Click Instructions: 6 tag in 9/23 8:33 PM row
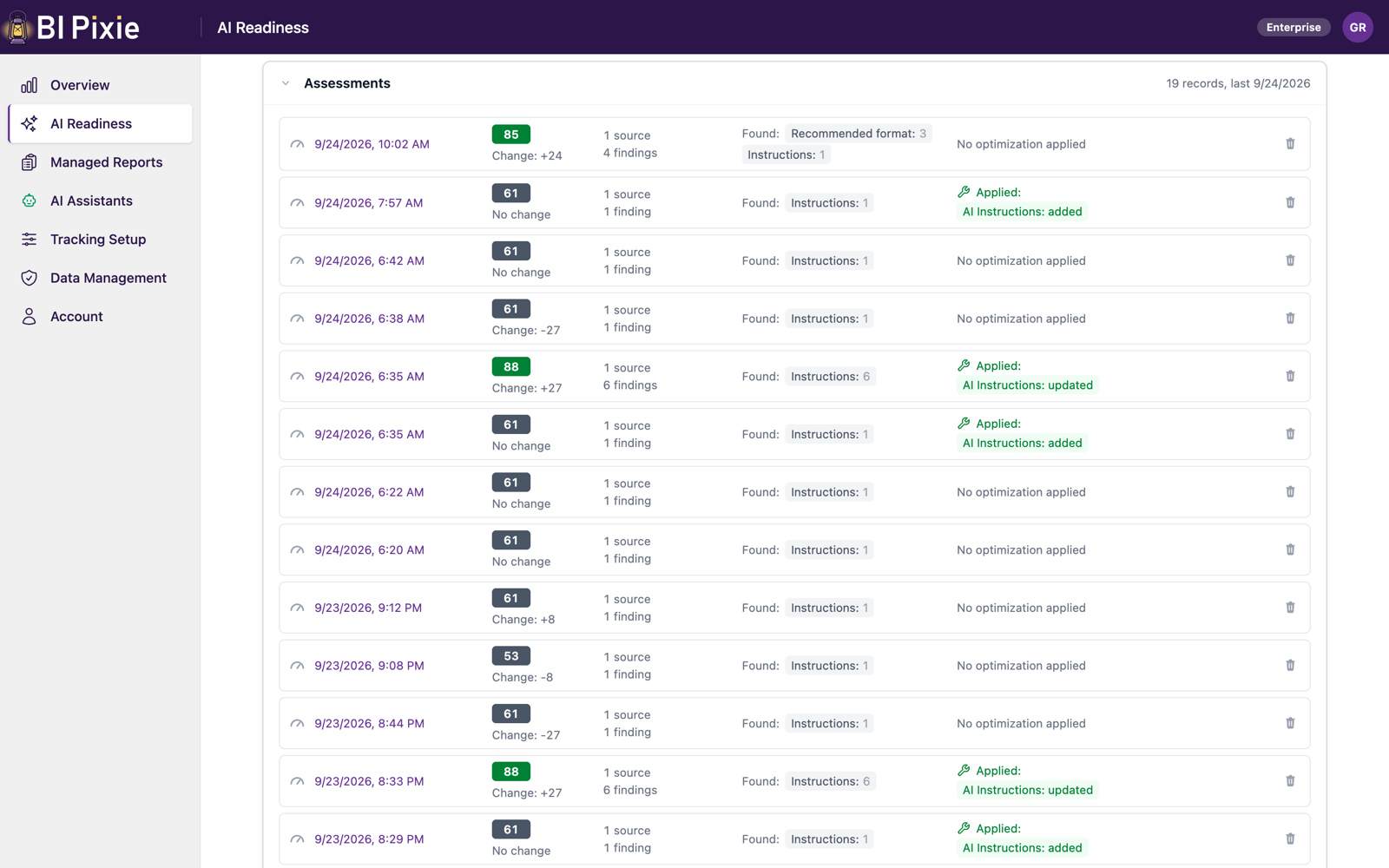 [830, 781]
